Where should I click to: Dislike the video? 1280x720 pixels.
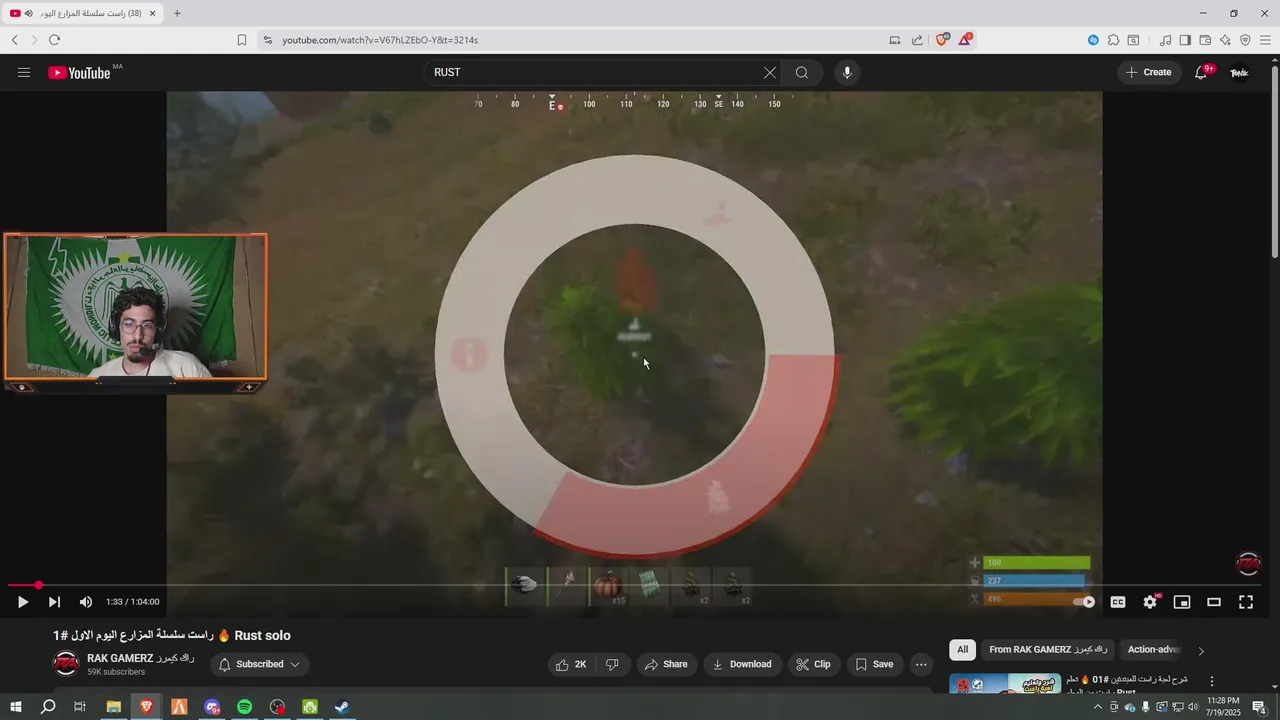[x=612, y=664]
